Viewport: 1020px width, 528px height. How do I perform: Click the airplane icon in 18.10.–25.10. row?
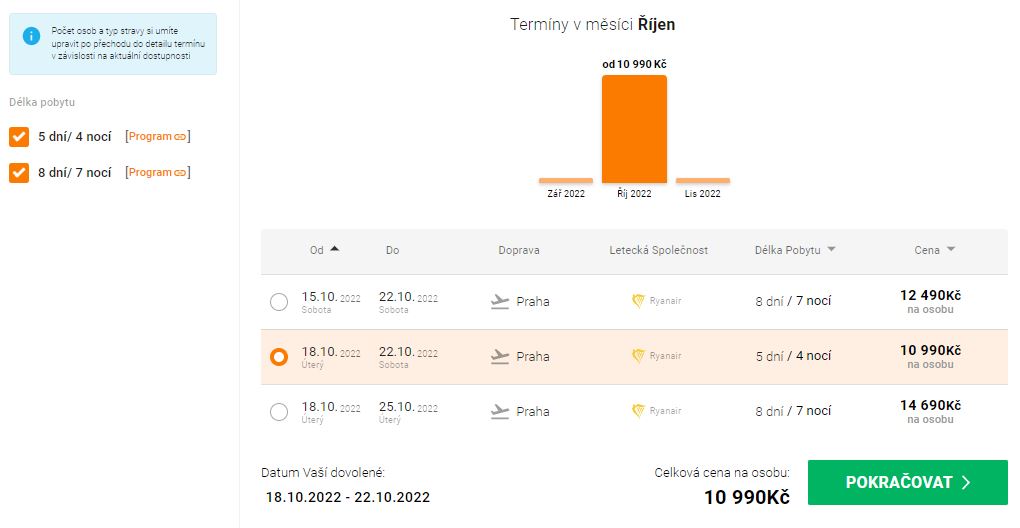[x=500, y=412]
